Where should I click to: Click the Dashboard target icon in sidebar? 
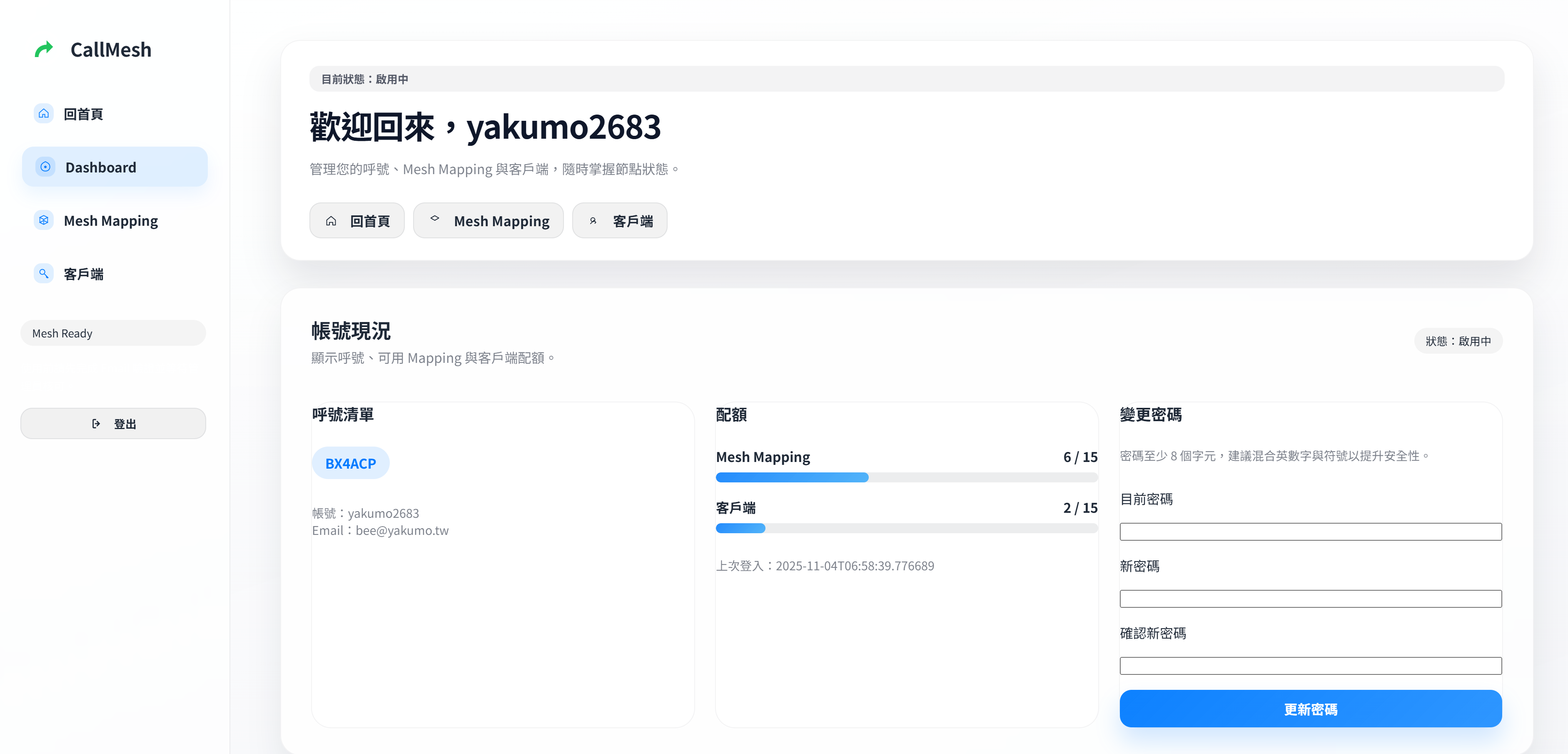coord(46,167)
